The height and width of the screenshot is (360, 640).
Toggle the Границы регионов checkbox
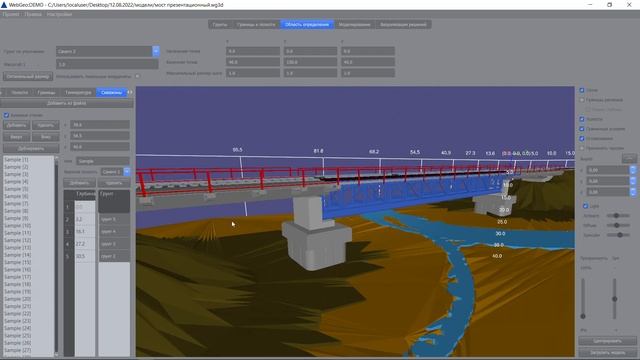[582, 100]
